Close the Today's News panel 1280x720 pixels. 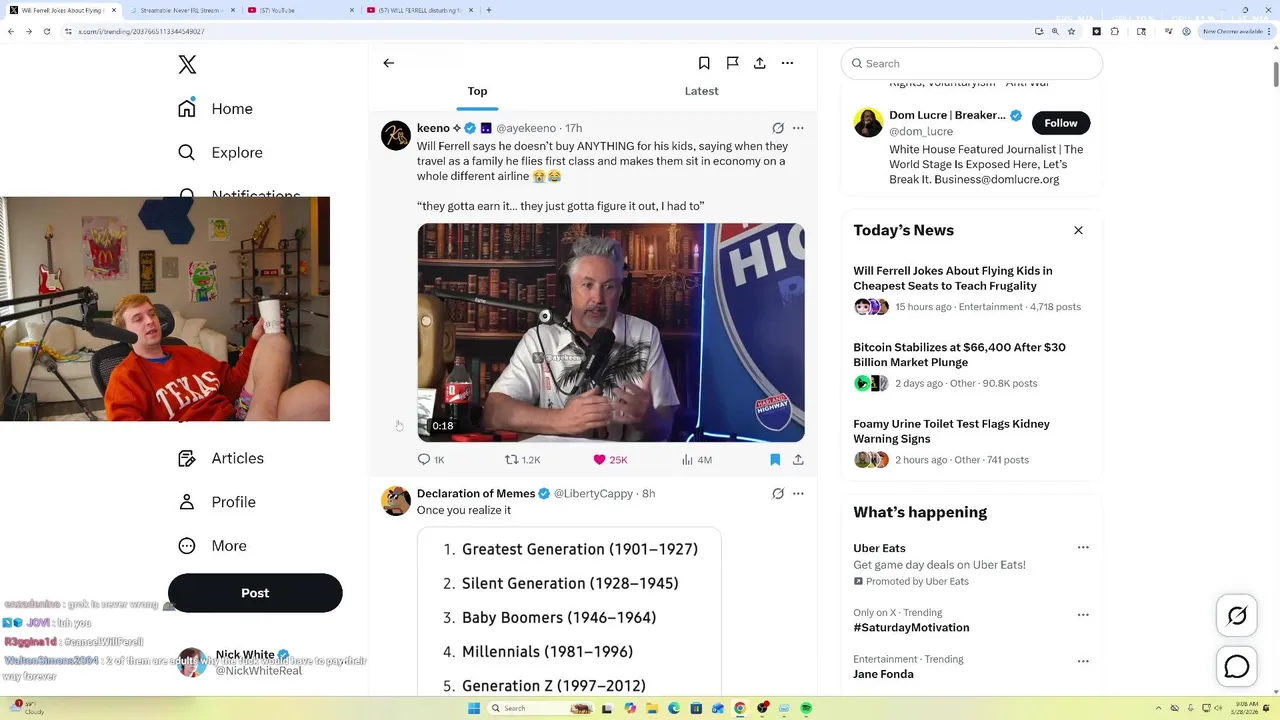coord(1078,230)
